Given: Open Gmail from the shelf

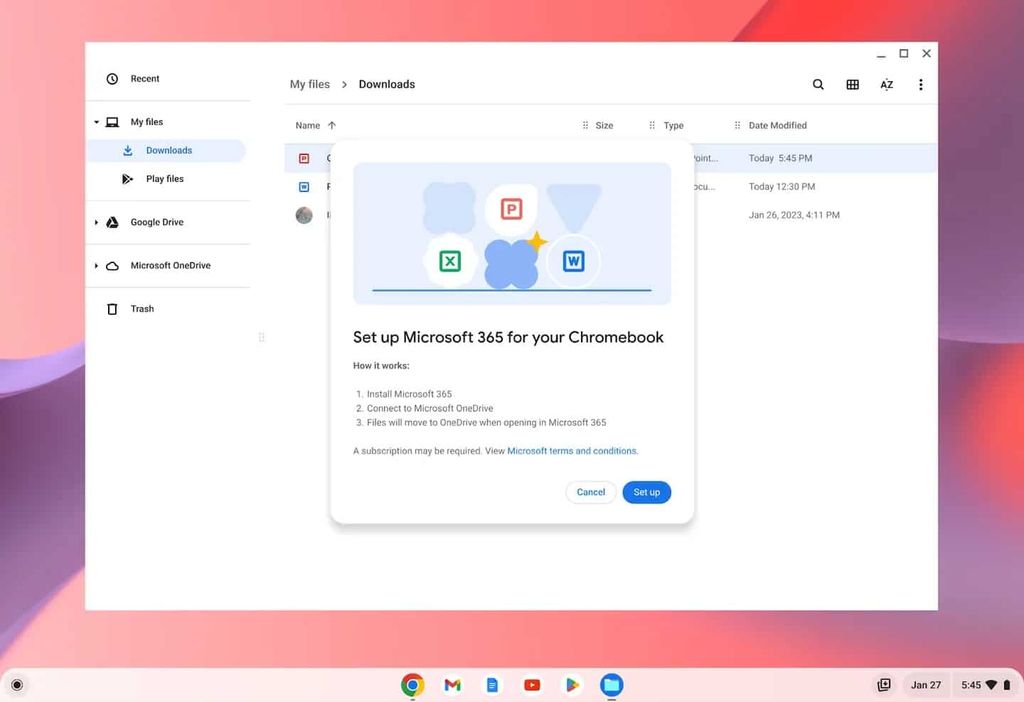Looking at the screenshot, I should [452, 685].
